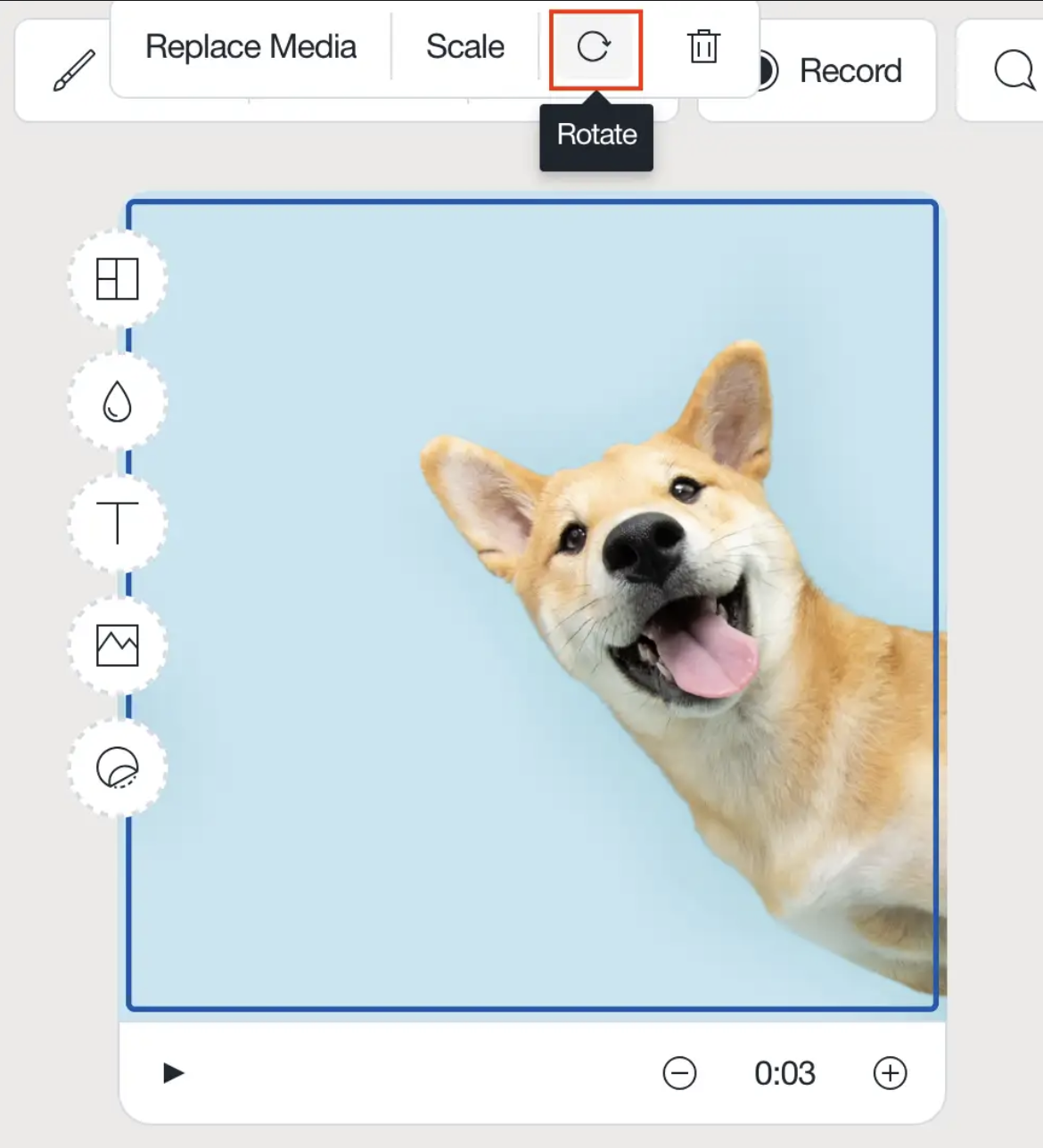The height and width of the screenshot is (1148, 1043).
Task: Choose the Scale option
Action: point(464,46)
